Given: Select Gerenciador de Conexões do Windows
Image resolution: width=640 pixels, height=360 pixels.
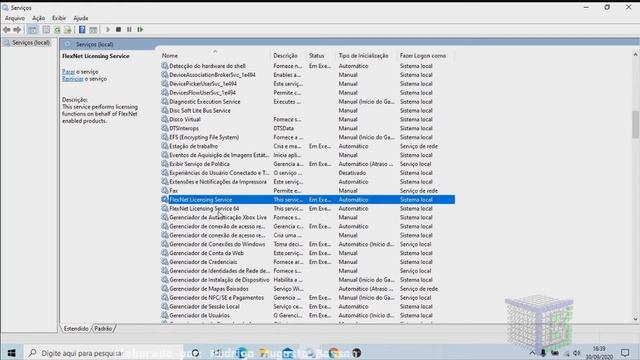Looking at the screenshot, I should click(x=308, y=244).
